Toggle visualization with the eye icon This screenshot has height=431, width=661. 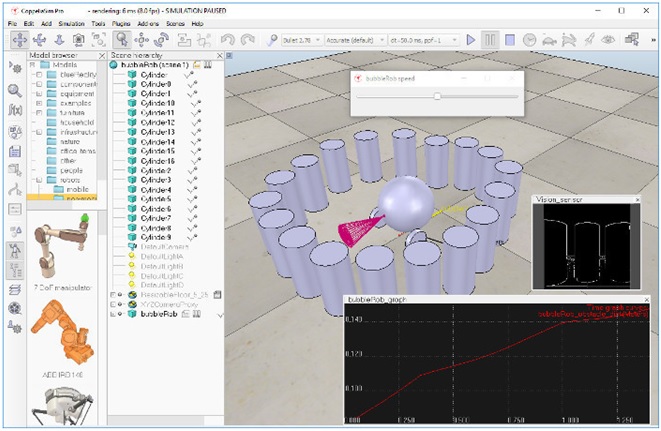[x=608, y=40]
